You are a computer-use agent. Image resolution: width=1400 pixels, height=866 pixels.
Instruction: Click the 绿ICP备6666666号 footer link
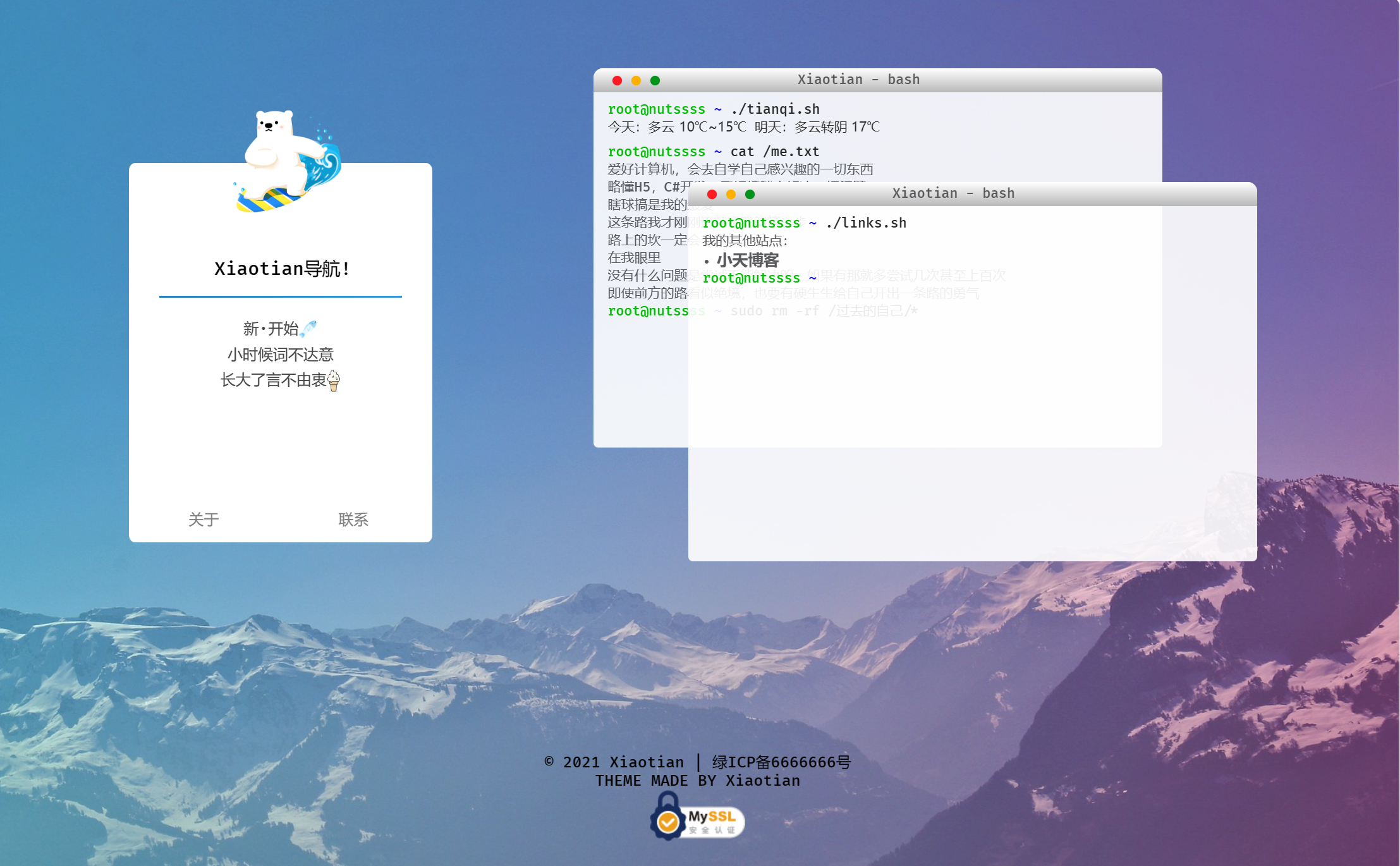coord(782,762)
